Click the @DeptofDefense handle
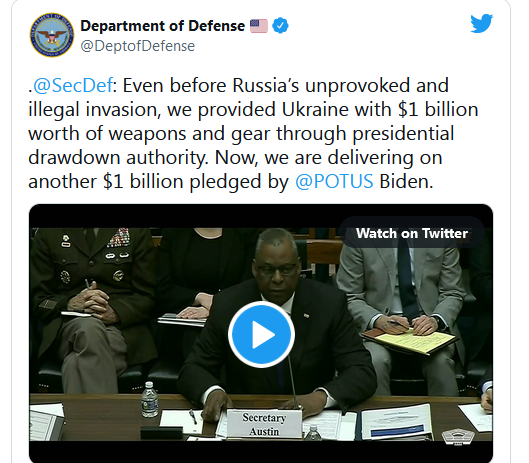Image resolution: width=529 pixels, height=463 pixels. point(138,46)
